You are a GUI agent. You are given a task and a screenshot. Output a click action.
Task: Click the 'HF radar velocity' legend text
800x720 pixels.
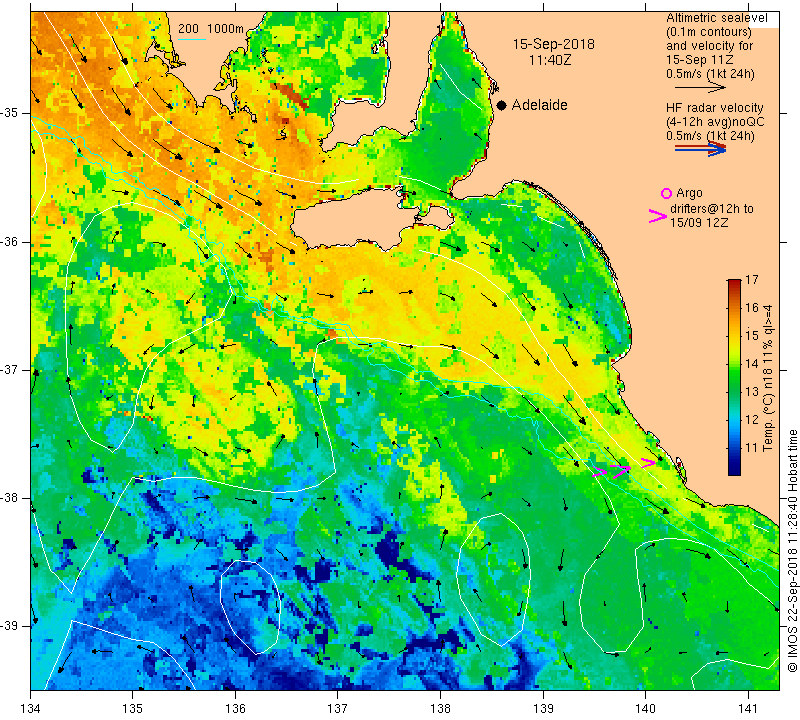[714, 108]
